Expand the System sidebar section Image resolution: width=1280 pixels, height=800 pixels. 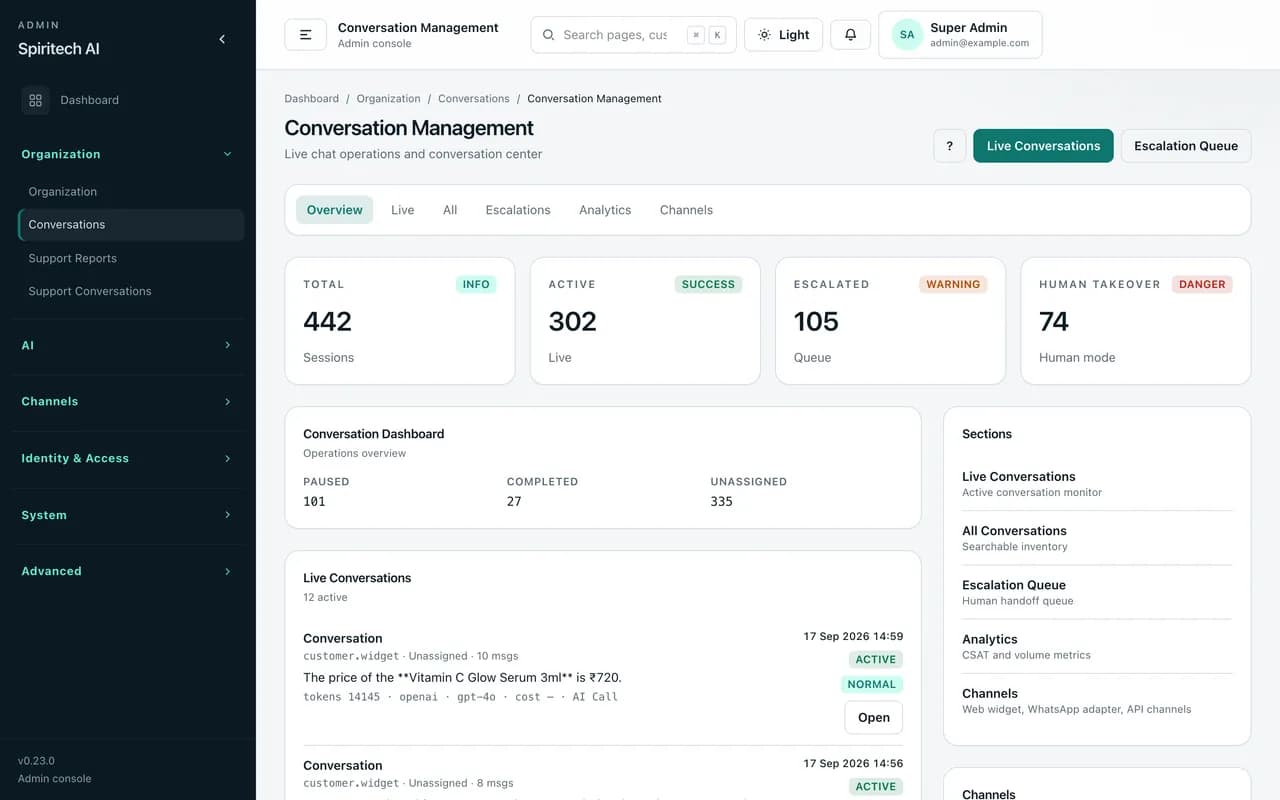[128, 515]
